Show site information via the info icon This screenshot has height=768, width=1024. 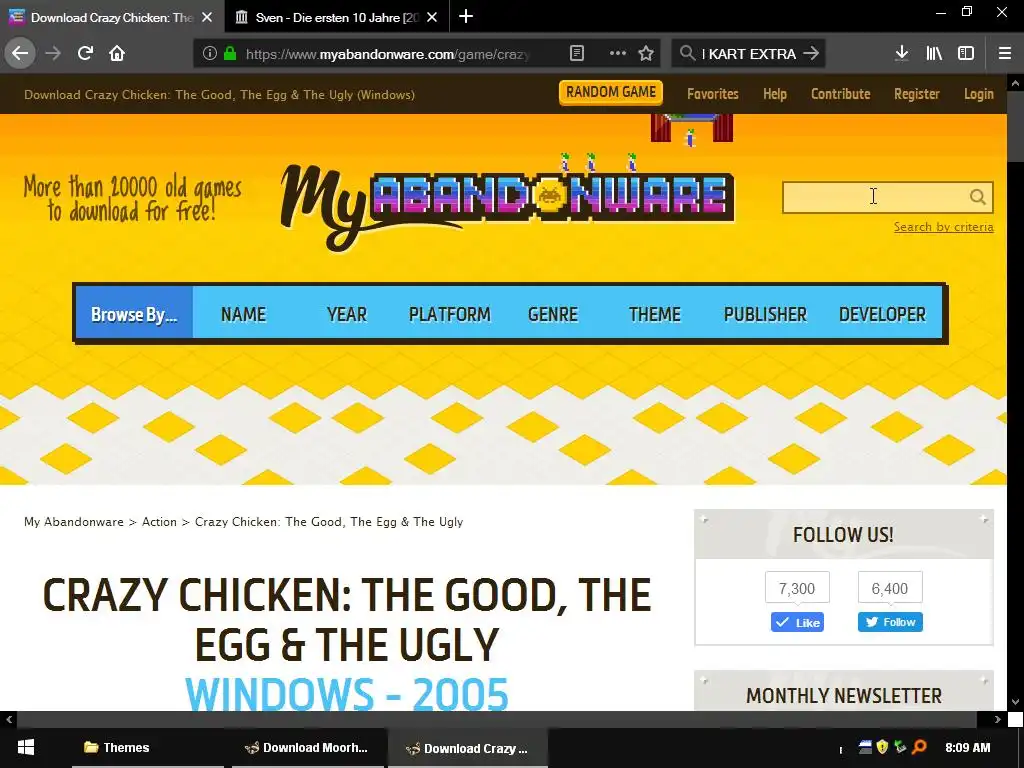point(209,54)
